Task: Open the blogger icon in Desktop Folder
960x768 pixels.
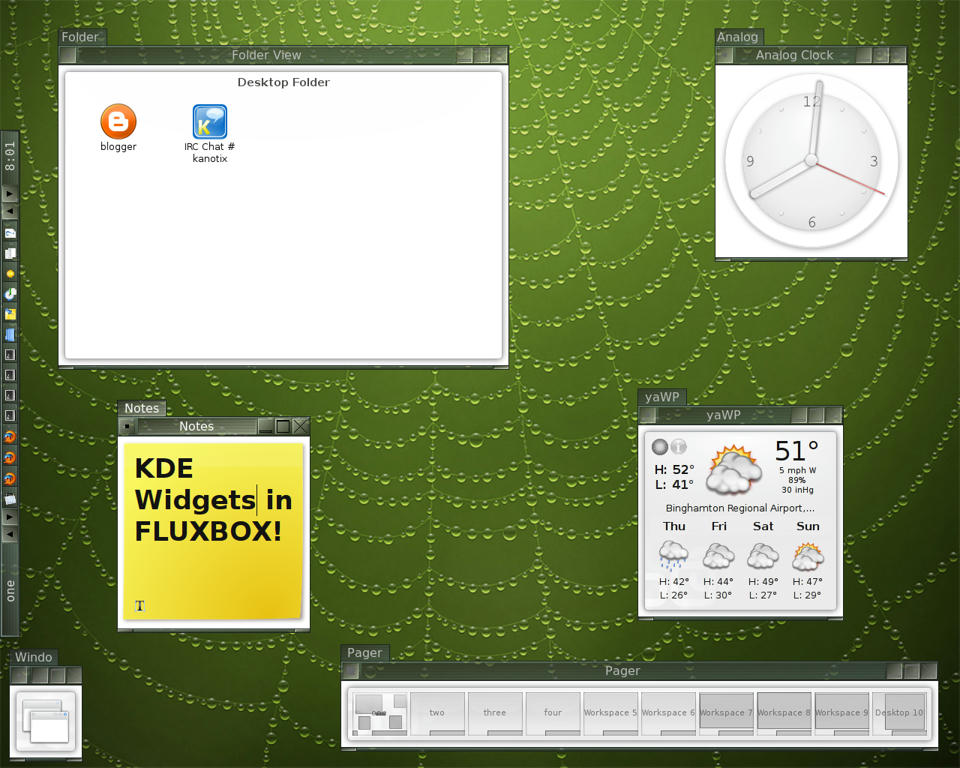Action: 118,122
